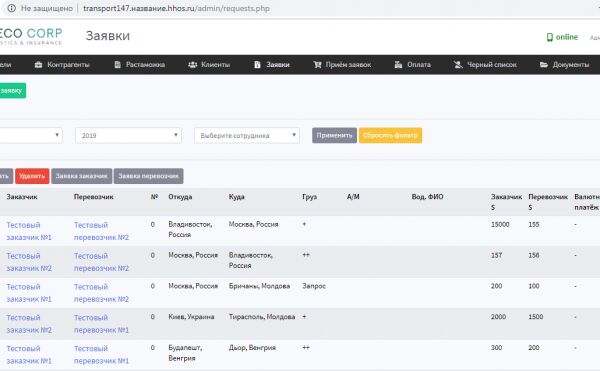Click the Куда column header
Viewport: 600px width, 371px height.
click(x=236, y=197)
